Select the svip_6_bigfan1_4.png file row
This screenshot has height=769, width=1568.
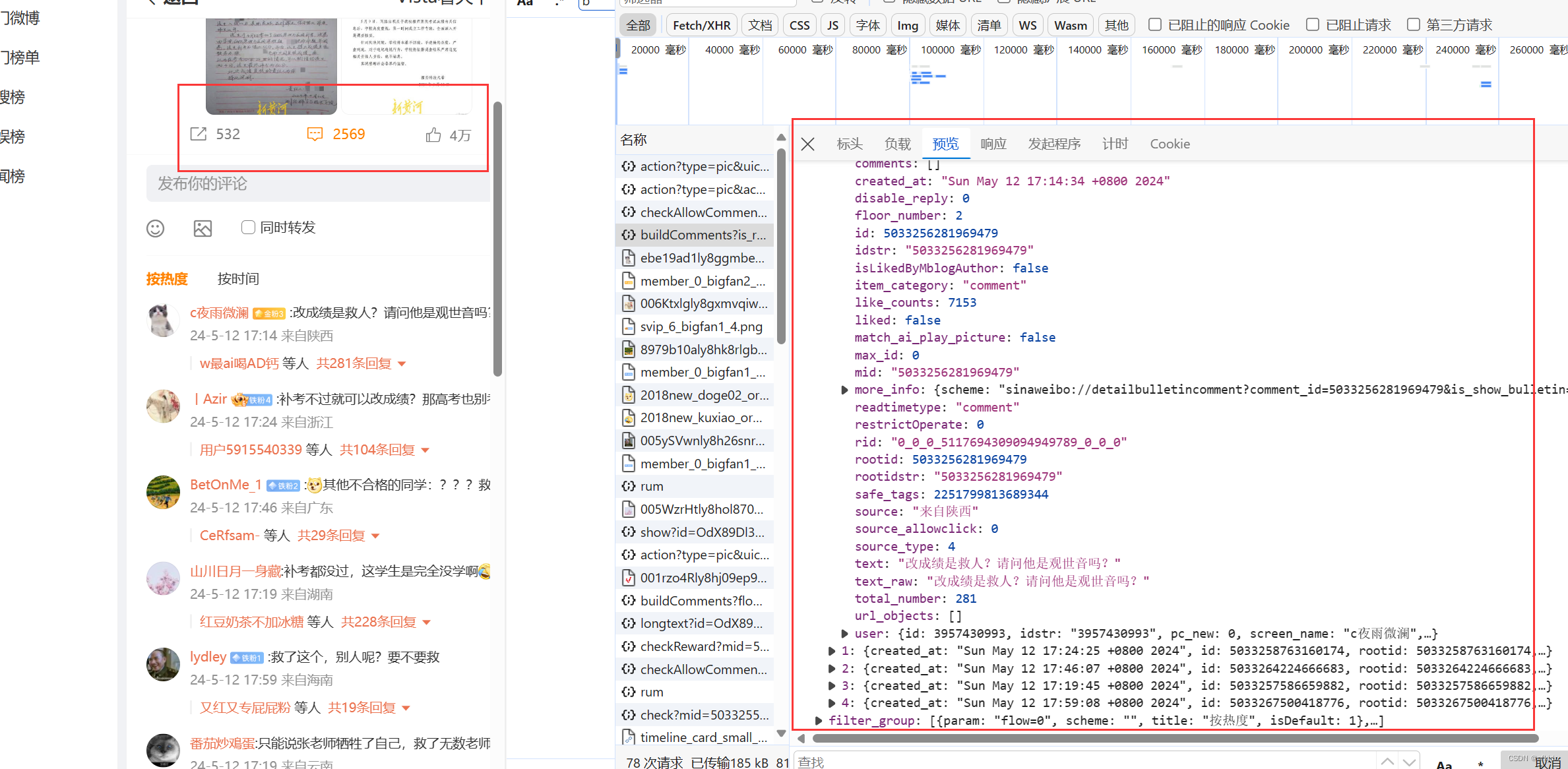tap(695, 326)
